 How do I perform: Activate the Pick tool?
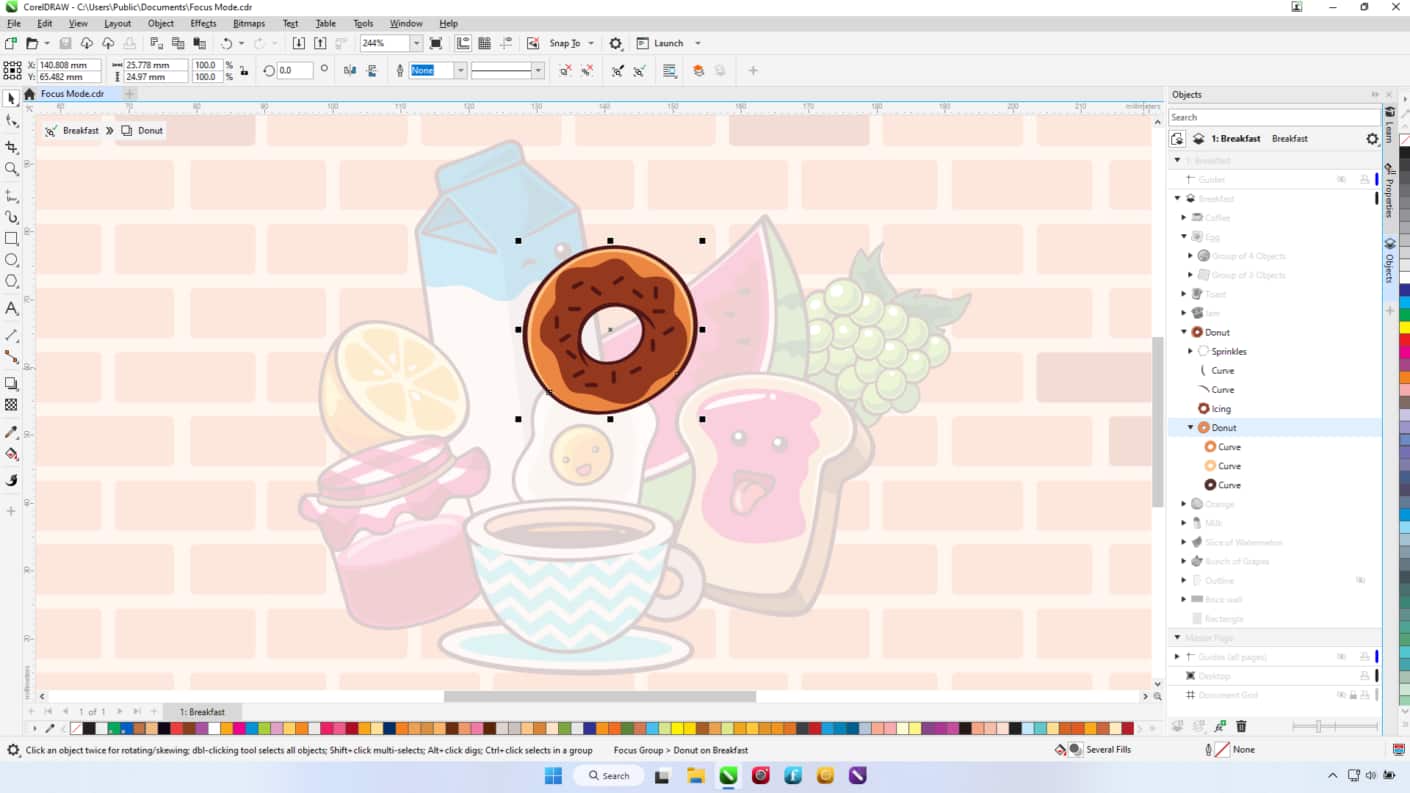(x=12, y=99)
